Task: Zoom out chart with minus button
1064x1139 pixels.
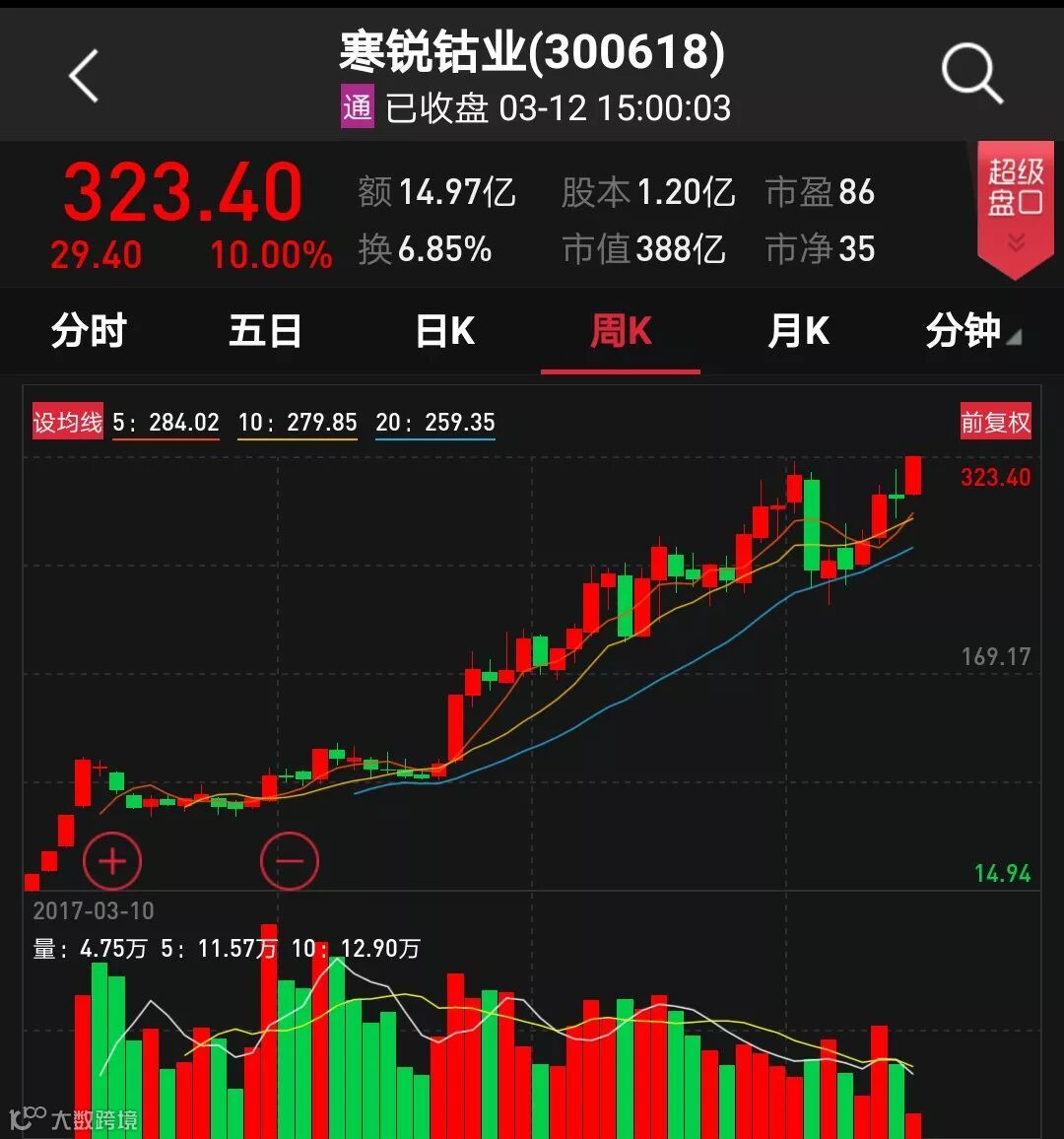Action: click(x=290, y=861)
